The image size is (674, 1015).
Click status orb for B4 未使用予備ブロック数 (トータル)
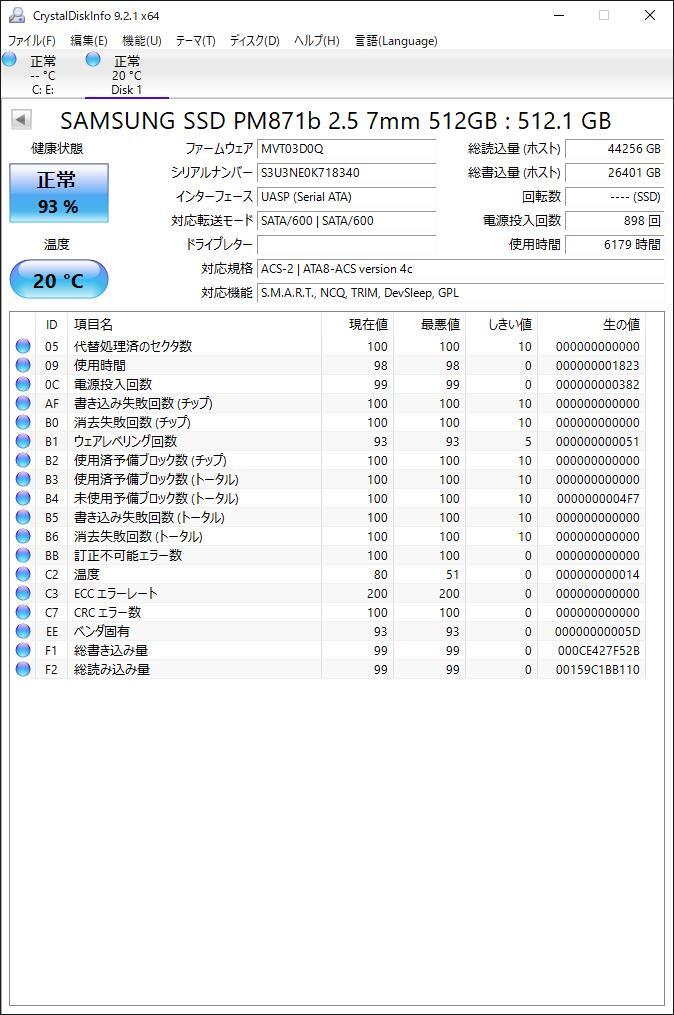tap(23, 498)
